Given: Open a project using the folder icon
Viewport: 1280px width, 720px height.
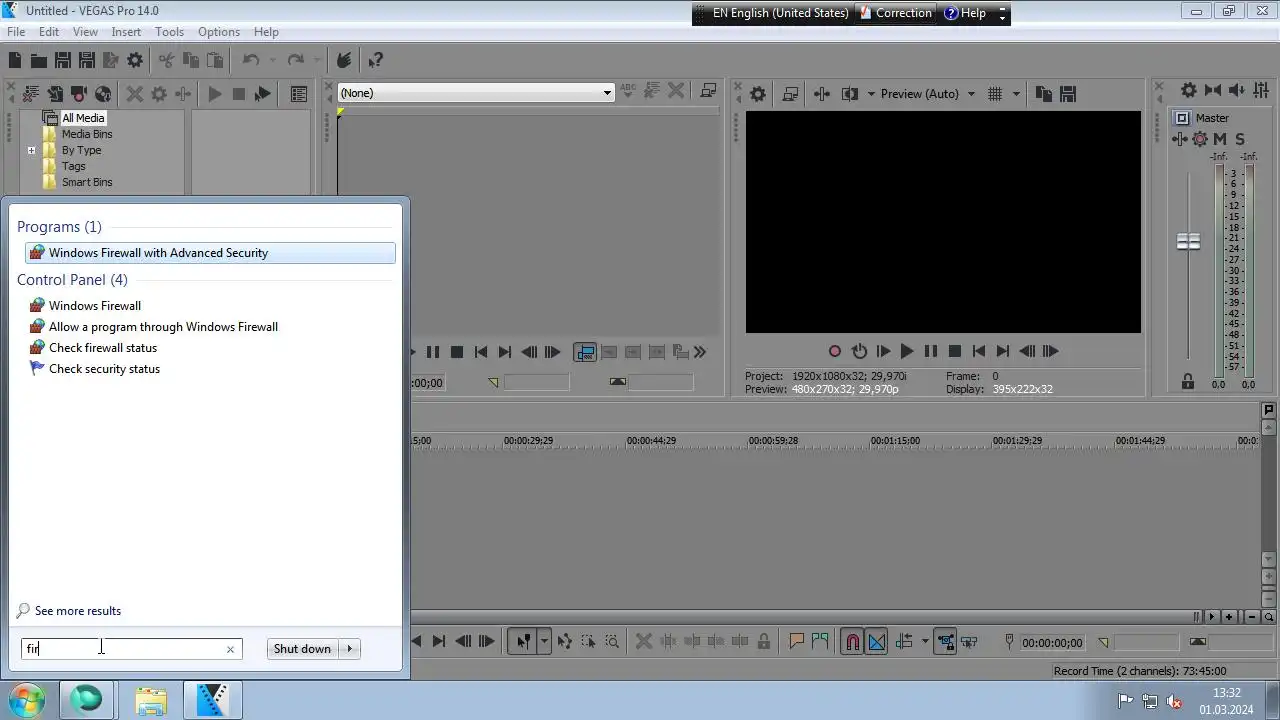Looking at the screenshot, I should coord(40,61).
